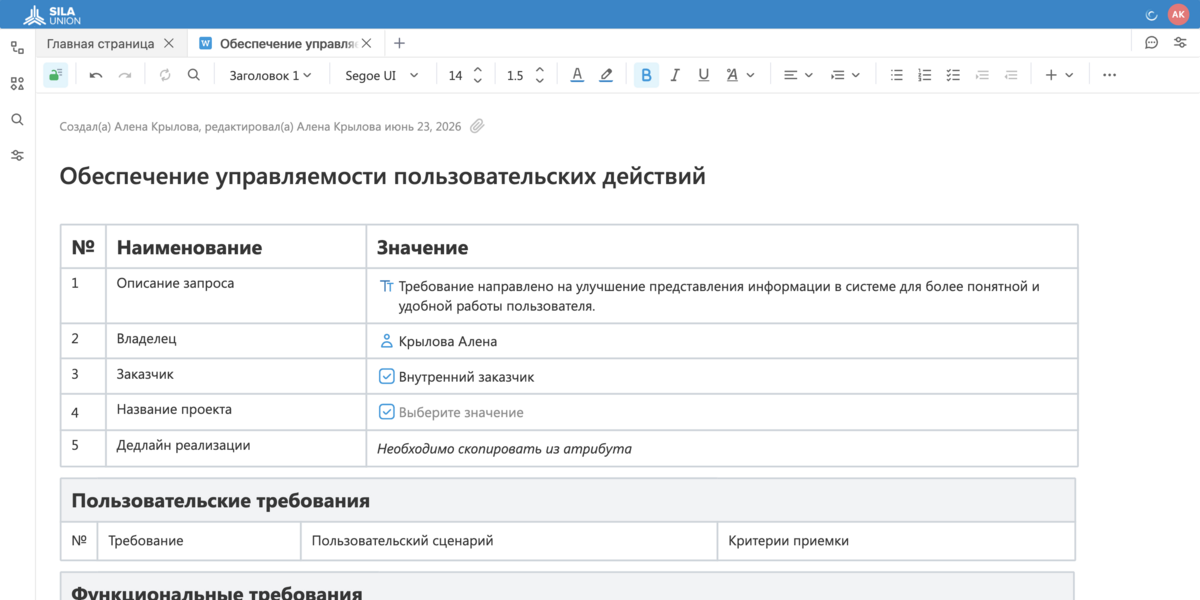1200x600 pixels.
Task: Click the font size value 14
Action: [455, 75]
